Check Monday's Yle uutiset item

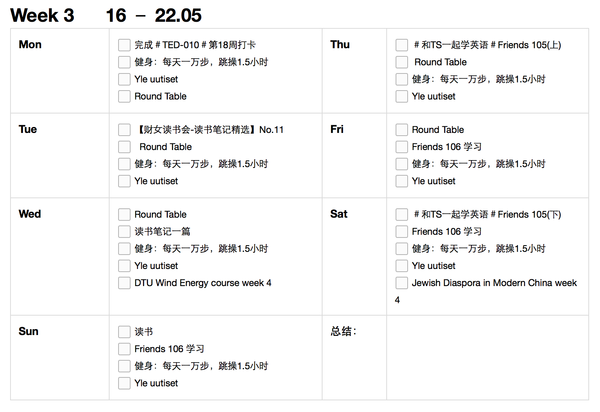pos(124,79)
